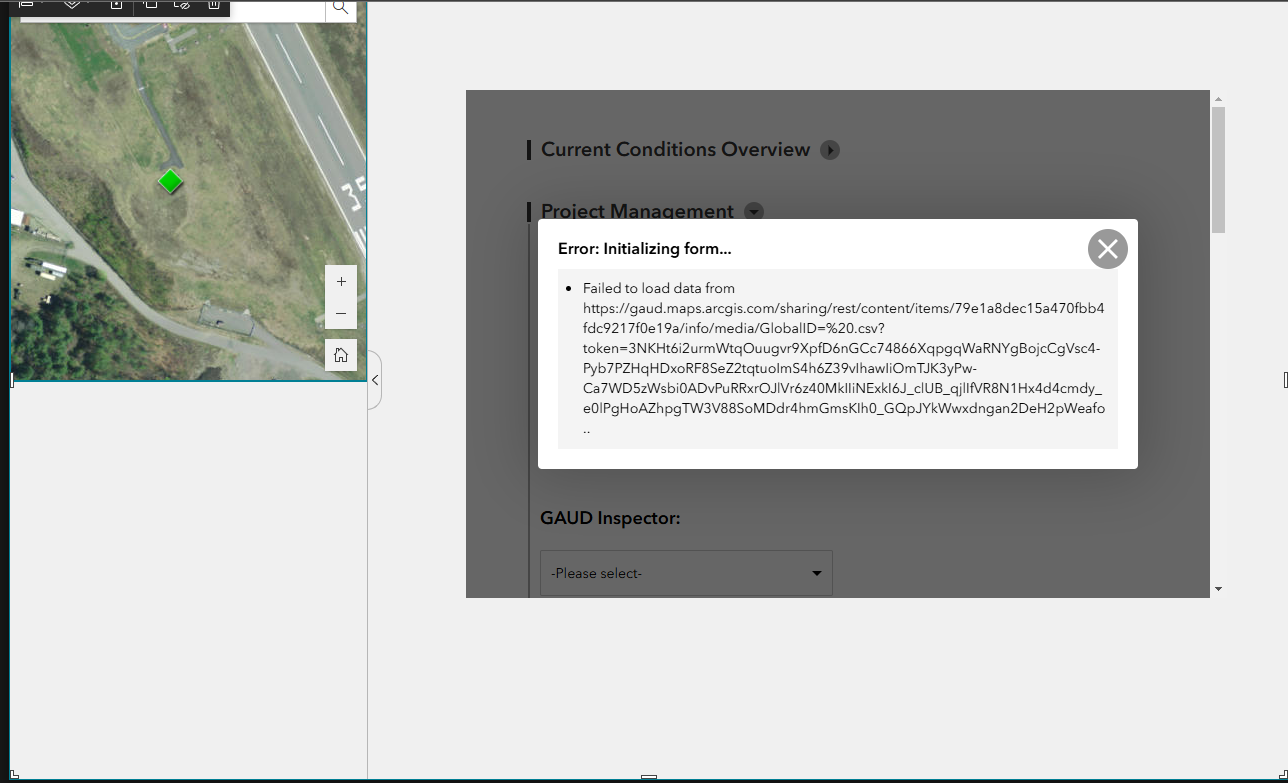Select the green diamond marker on the map
This screenshot has height=783, width=1288.
170,182
